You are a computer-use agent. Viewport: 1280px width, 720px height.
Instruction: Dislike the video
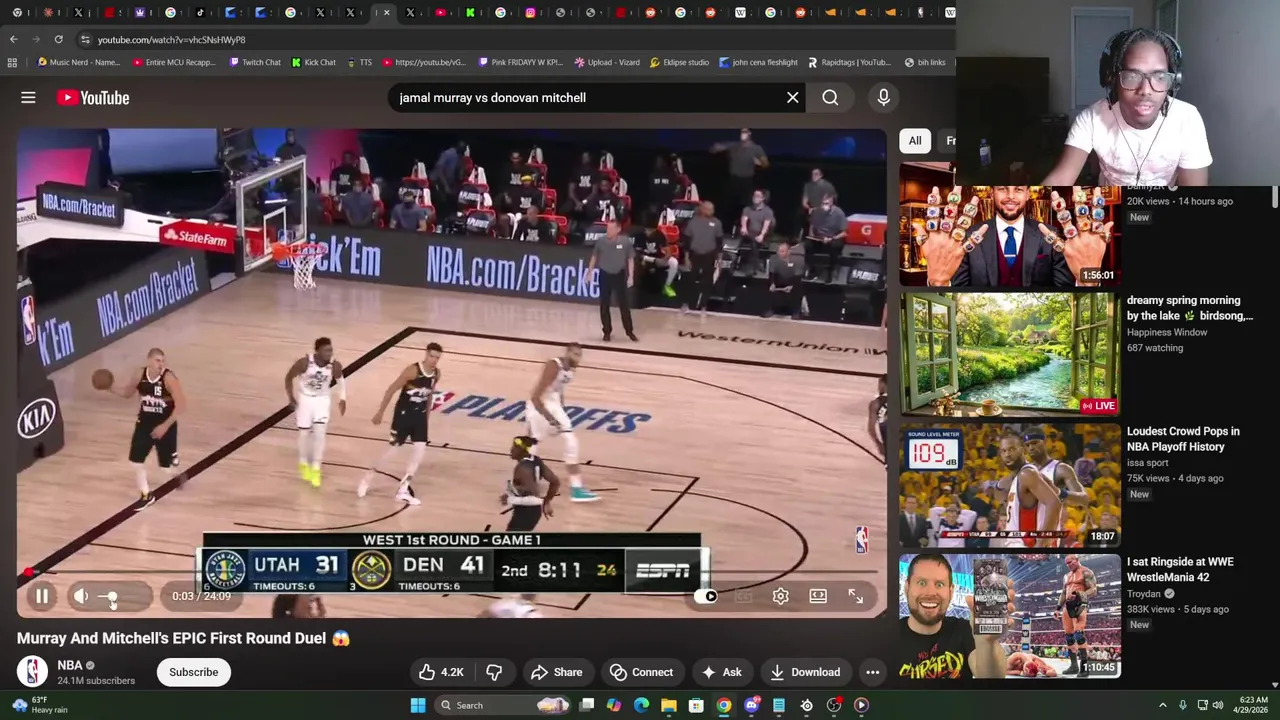(x=494, y=672)
